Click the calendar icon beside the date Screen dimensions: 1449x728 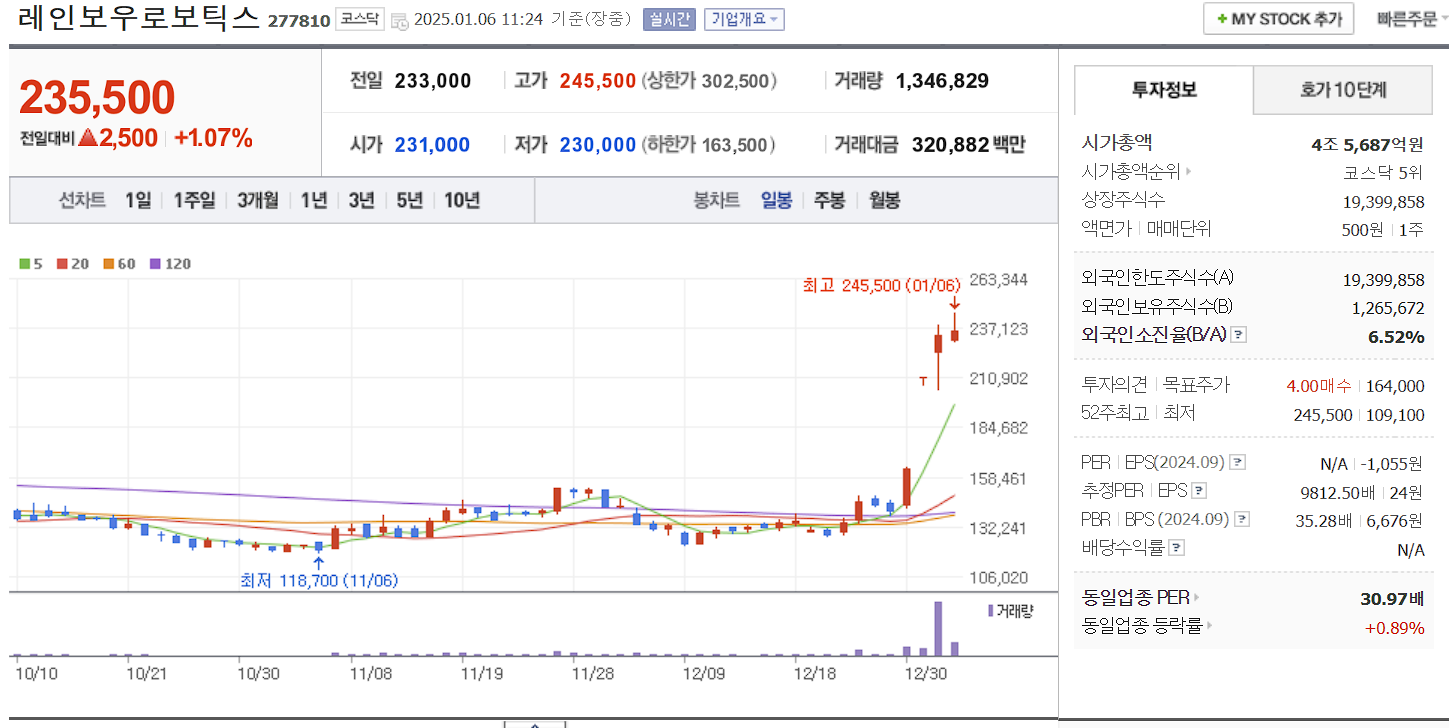click(399, 20)
